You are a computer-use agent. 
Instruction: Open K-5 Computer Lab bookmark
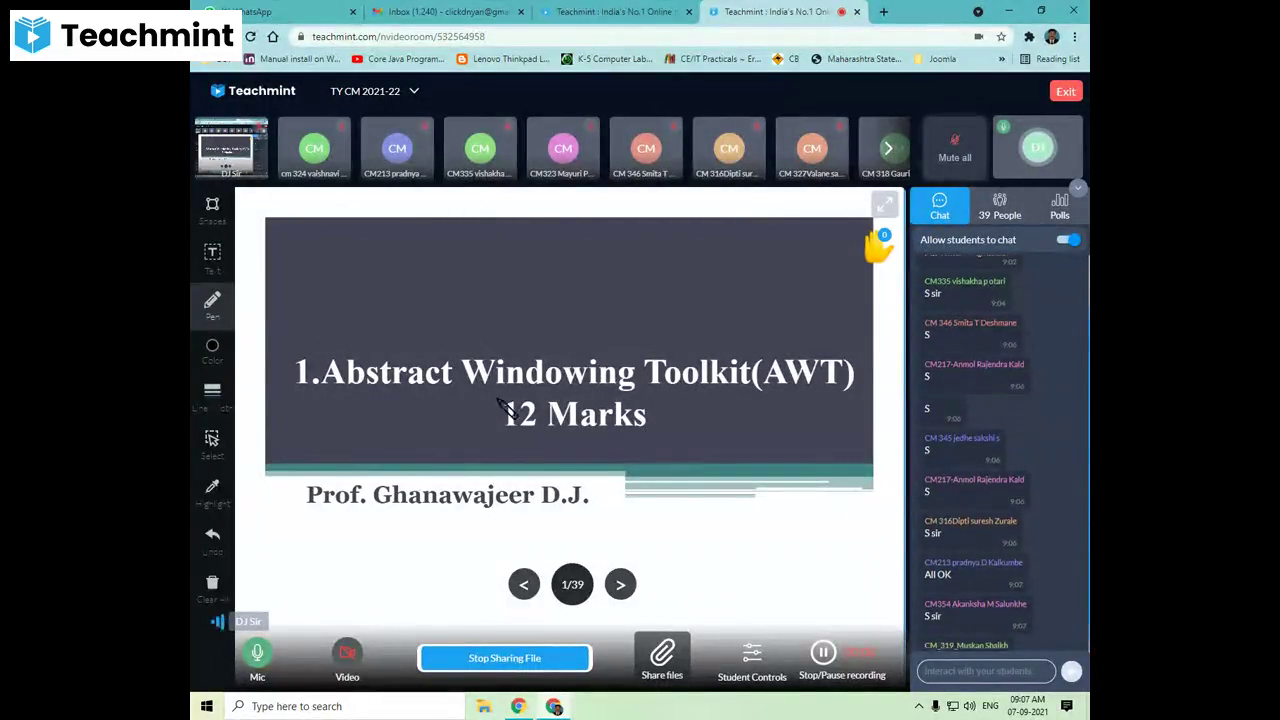click(607, 59)
